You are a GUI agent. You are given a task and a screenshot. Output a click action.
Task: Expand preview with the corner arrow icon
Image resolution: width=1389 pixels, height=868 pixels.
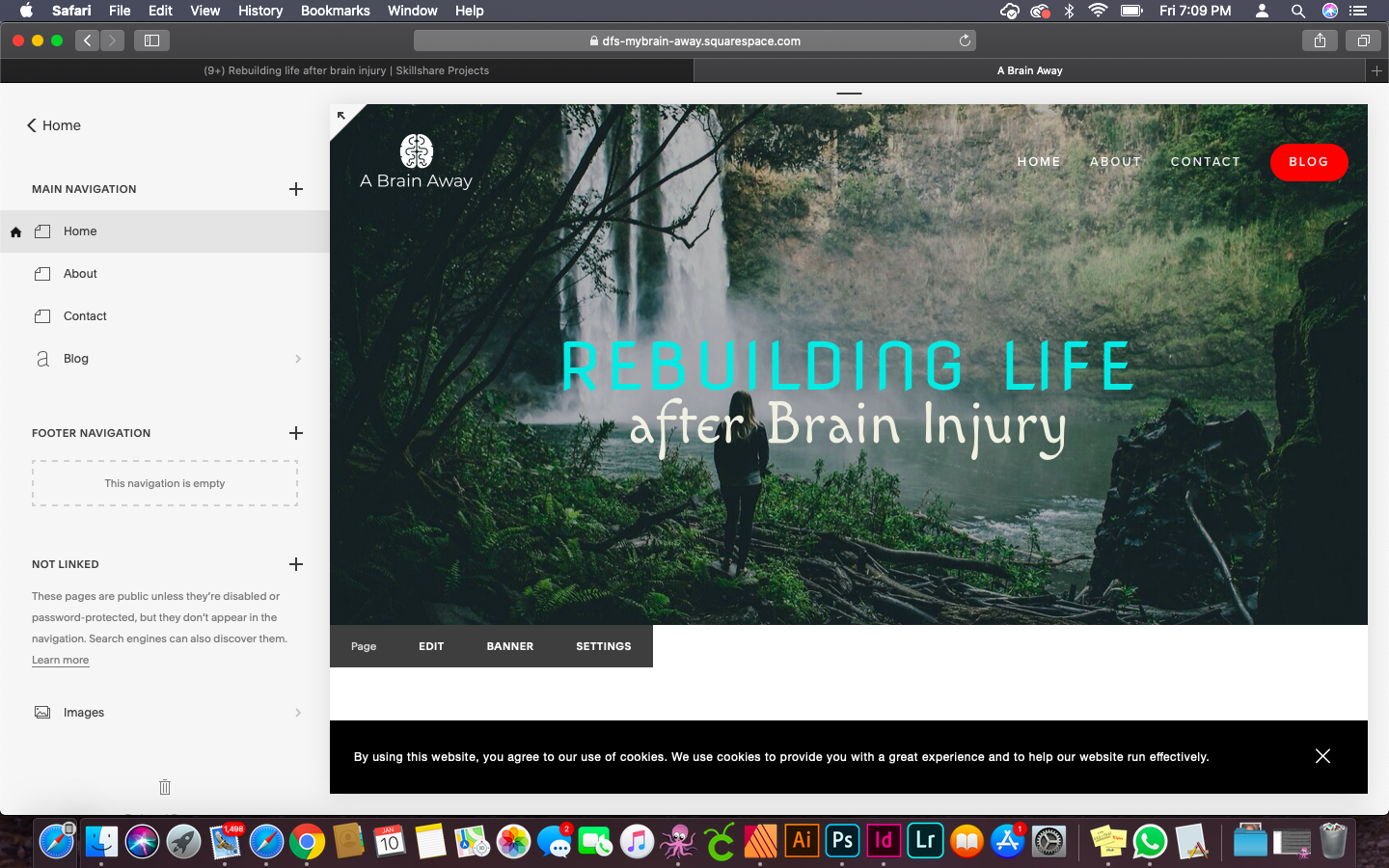tap(341, 116)
